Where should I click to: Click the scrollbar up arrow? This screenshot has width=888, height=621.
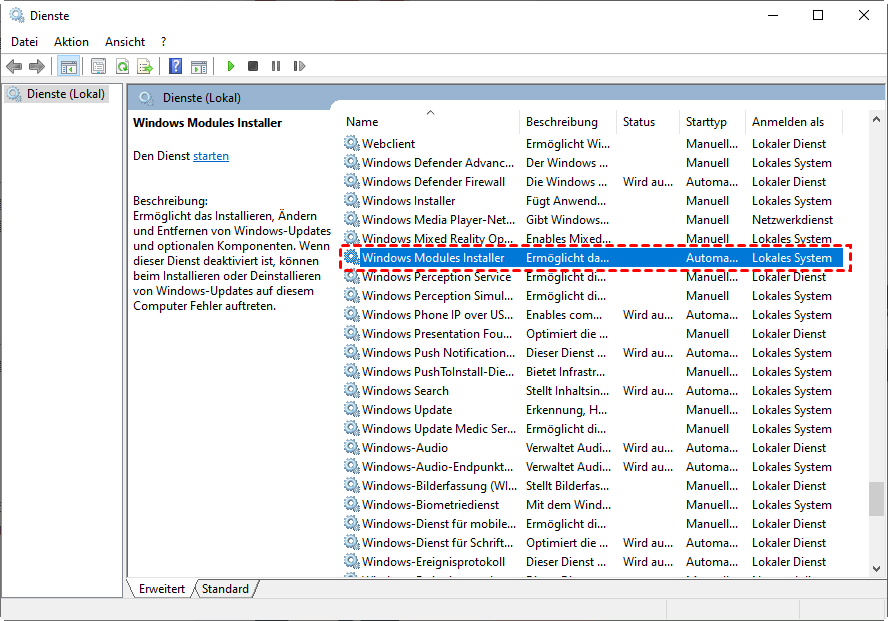876,119
